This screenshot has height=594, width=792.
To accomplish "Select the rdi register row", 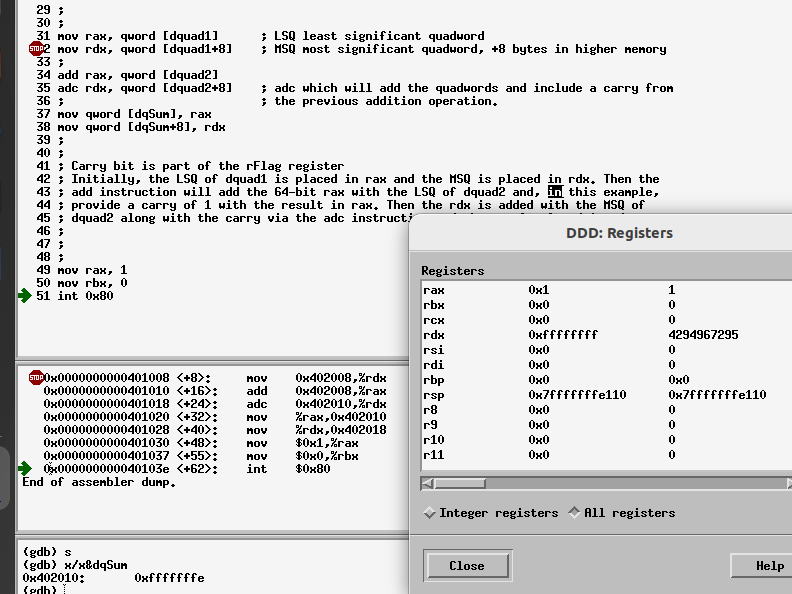I will tap(606, 365).
